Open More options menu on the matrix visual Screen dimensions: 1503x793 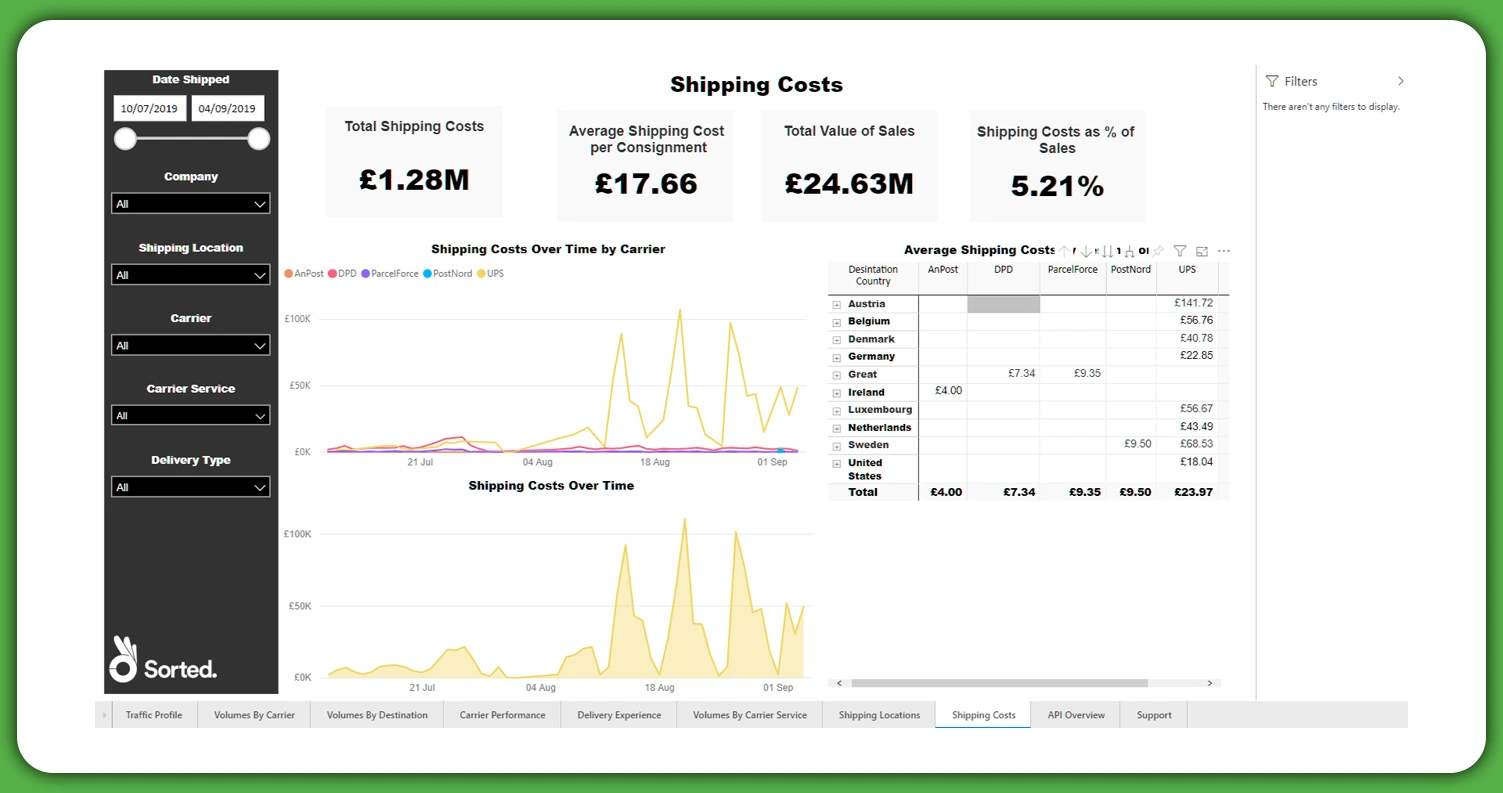tap(1223, 251)
